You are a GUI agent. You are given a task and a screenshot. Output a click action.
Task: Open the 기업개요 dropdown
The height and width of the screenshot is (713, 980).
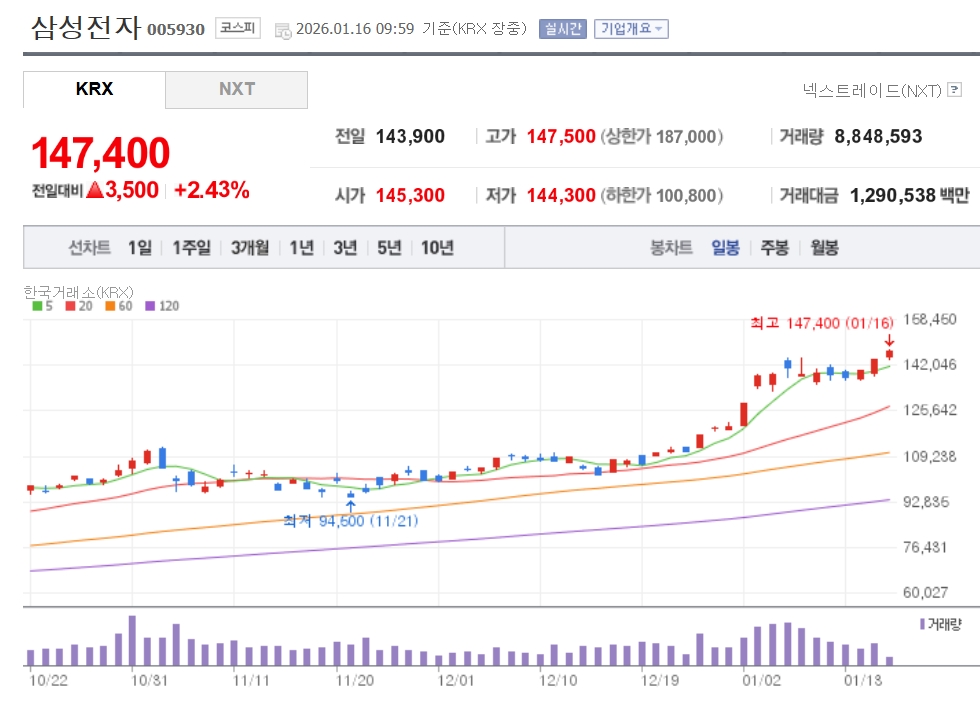[631, 29]
